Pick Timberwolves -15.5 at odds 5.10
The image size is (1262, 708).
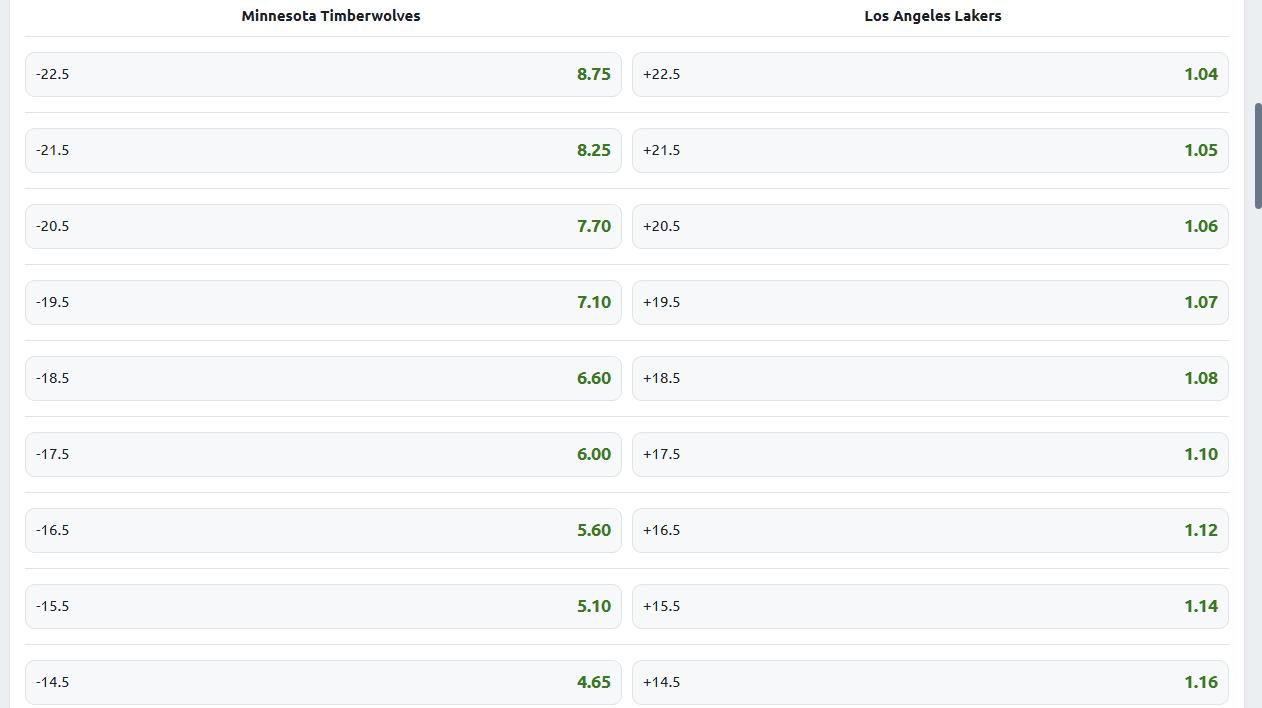point(323,607)
